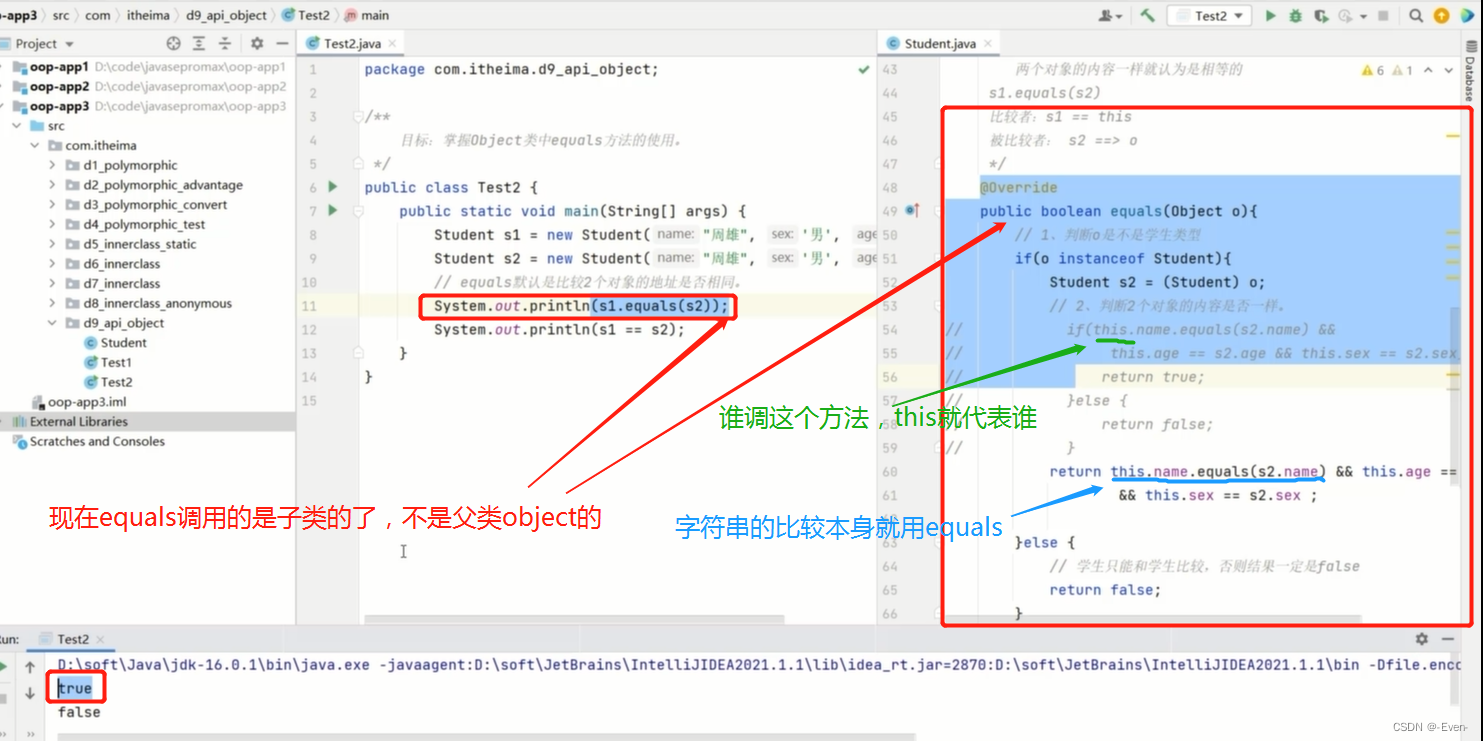This screenshot has height=741, width=1483.
Task: Click the weak warning count 1 indicator
Action: point(1402,70)
